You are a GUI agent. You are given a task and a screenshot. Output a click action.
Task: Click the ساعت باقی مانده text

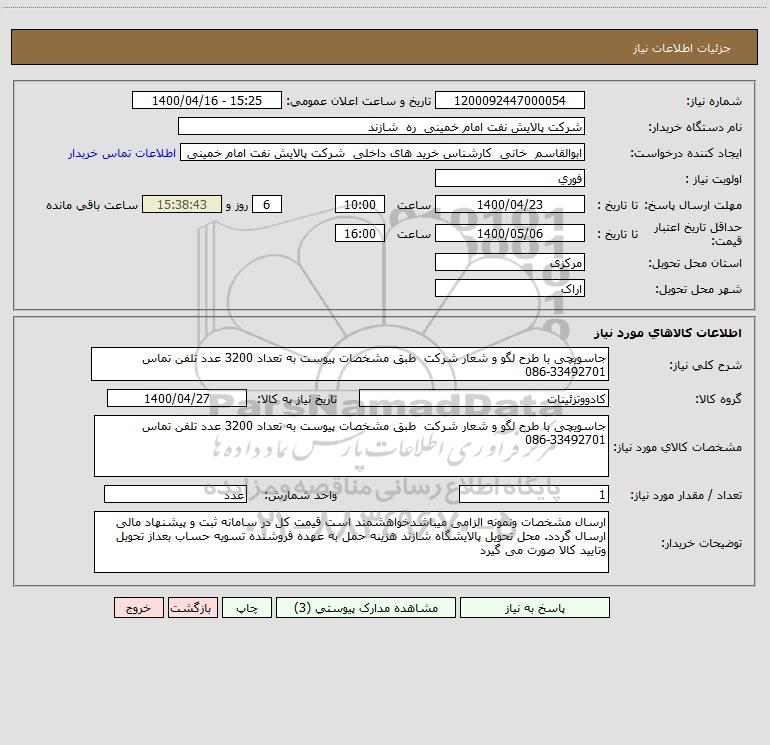(x=92, y=205)
